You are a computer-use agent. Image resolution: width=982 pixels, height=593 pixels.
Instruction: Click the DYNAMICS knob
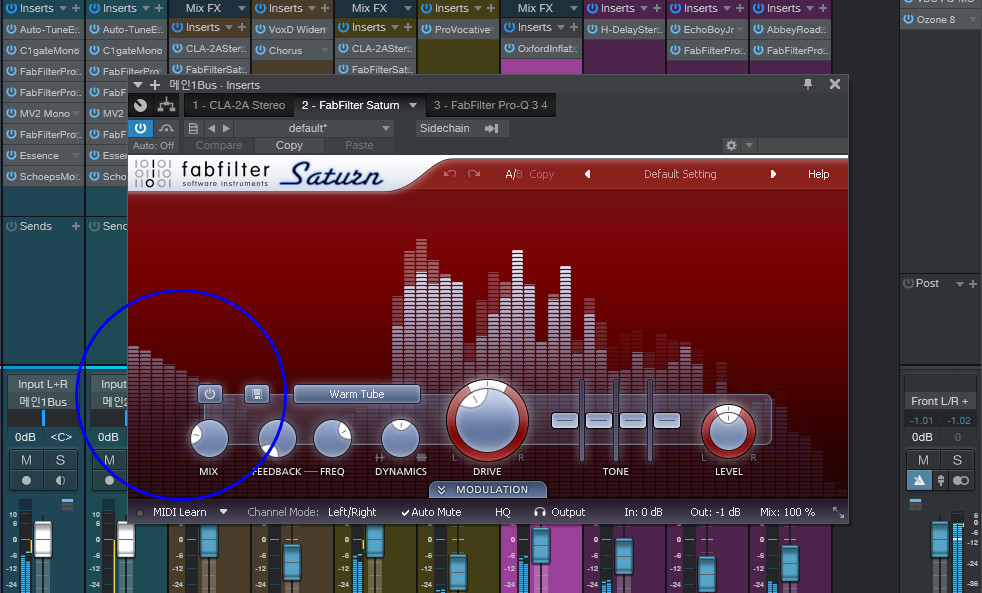coord(400,438)
